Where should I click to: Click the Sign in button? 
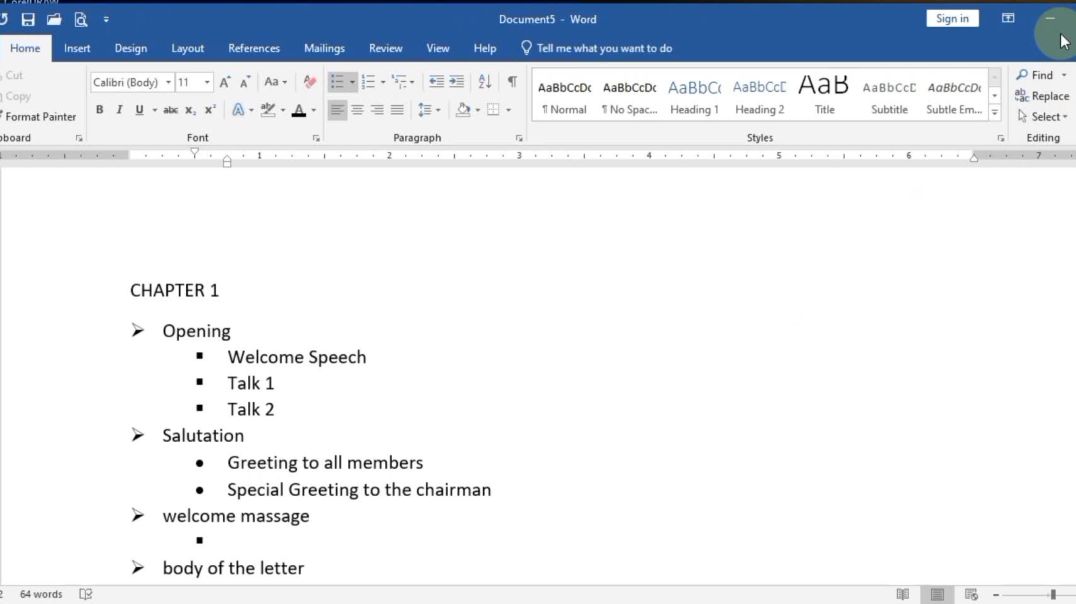pos(951,17)
